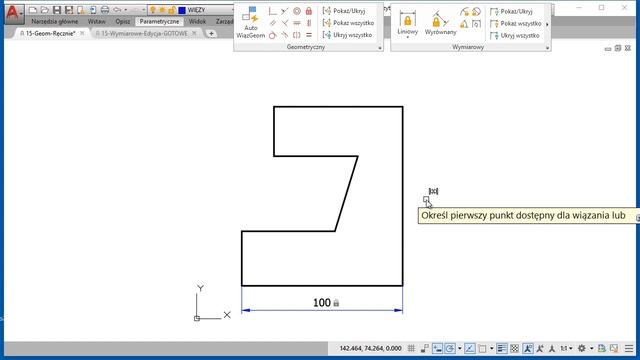The height and width of the screenshot is (360, 640).
Task: Click the Plot (print) icon
Action: pos(105,10)
